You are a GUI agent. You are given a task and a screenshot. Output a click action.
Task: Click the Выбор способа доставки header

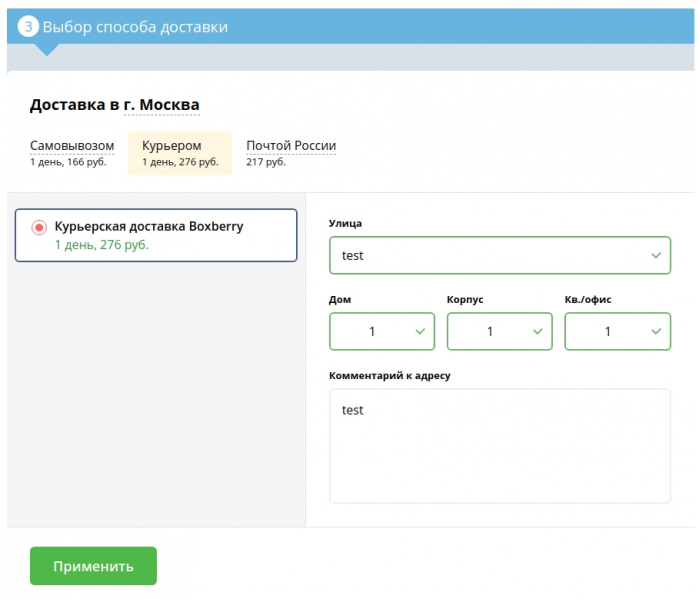[x=135, y=27]
